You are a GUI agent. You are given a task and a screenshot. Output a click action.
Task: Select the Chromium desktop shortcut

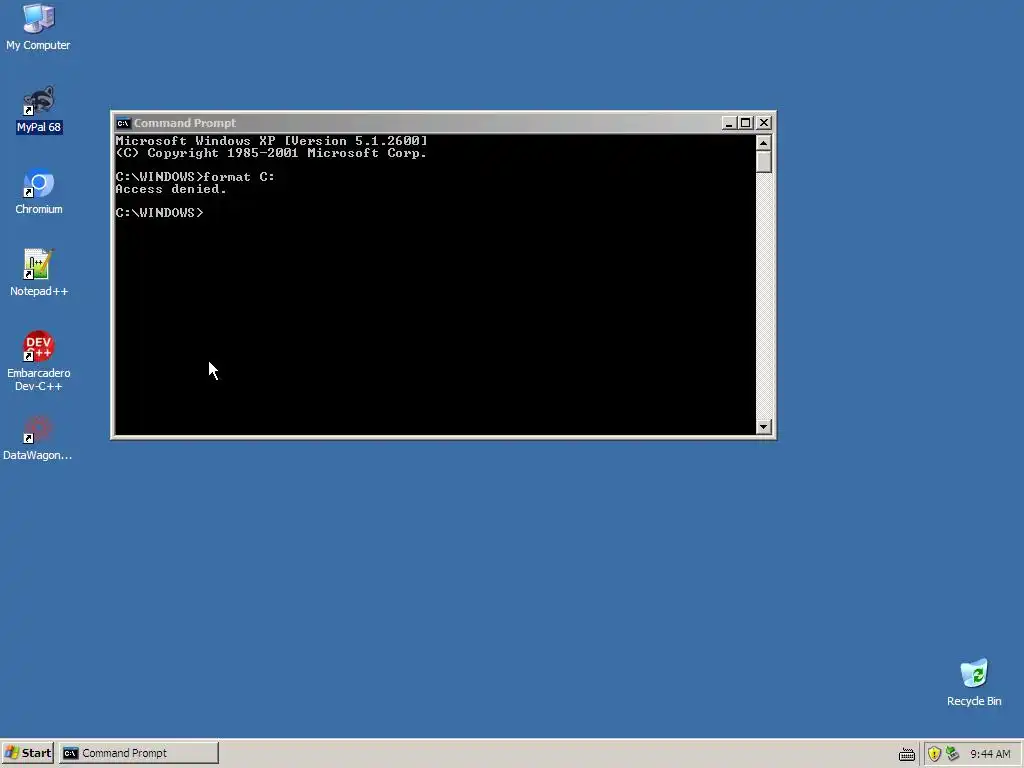(39, 191)
